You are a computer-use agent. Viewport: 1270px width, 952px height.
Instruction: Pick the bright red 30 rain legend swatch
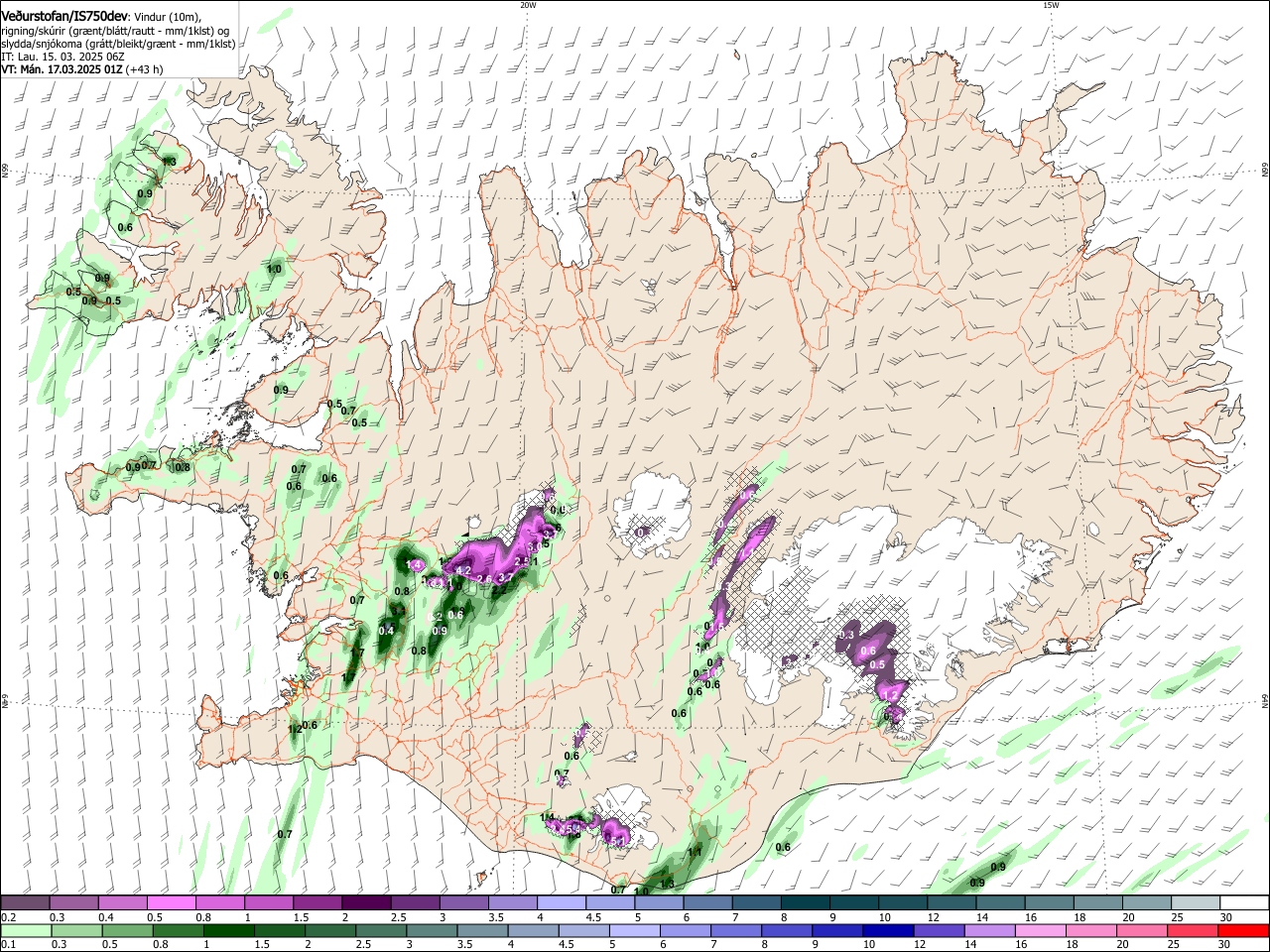(x=1244, y=930)
